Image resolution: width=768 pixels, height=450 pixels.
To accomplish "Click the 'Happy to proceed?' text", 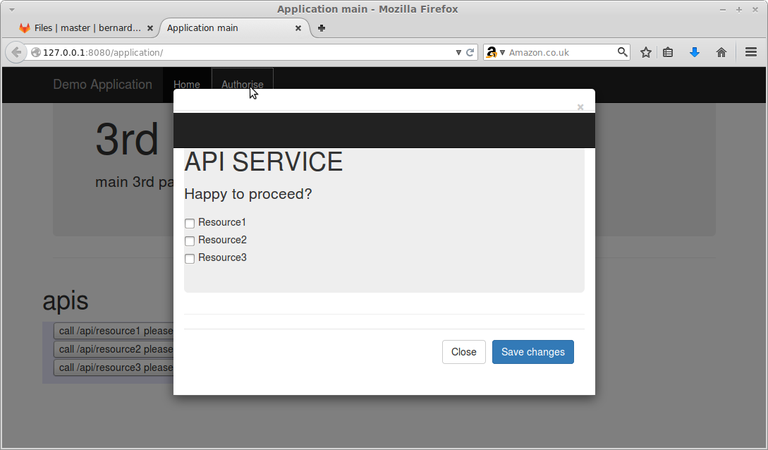I will coord(248,194).
